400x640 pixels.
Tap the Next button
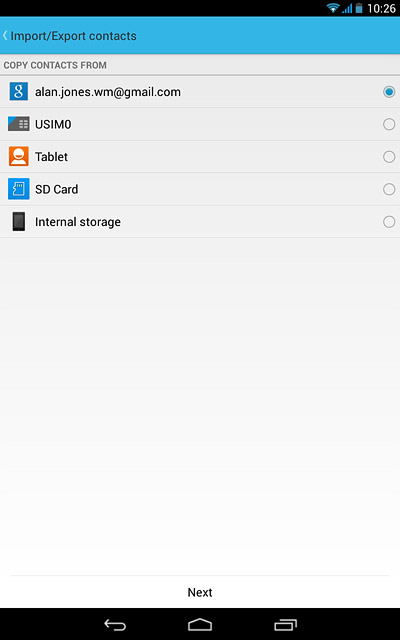tap(200, 592)
